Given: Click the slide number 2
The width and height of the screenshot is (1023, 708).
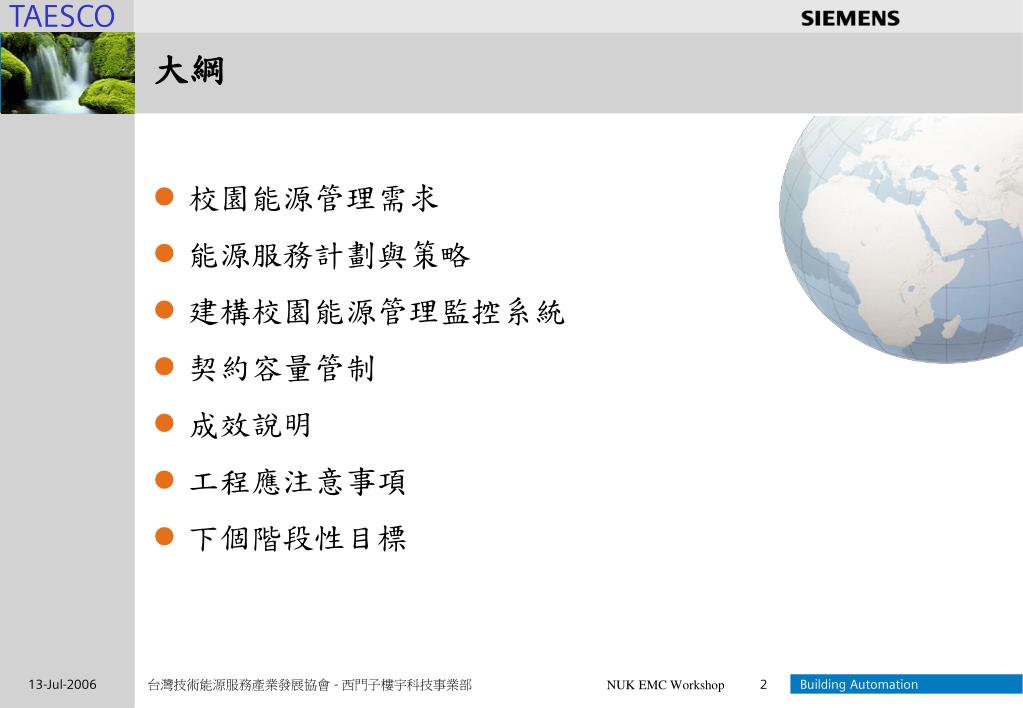Looking at the screenshot, I should [x=763, y=685].
